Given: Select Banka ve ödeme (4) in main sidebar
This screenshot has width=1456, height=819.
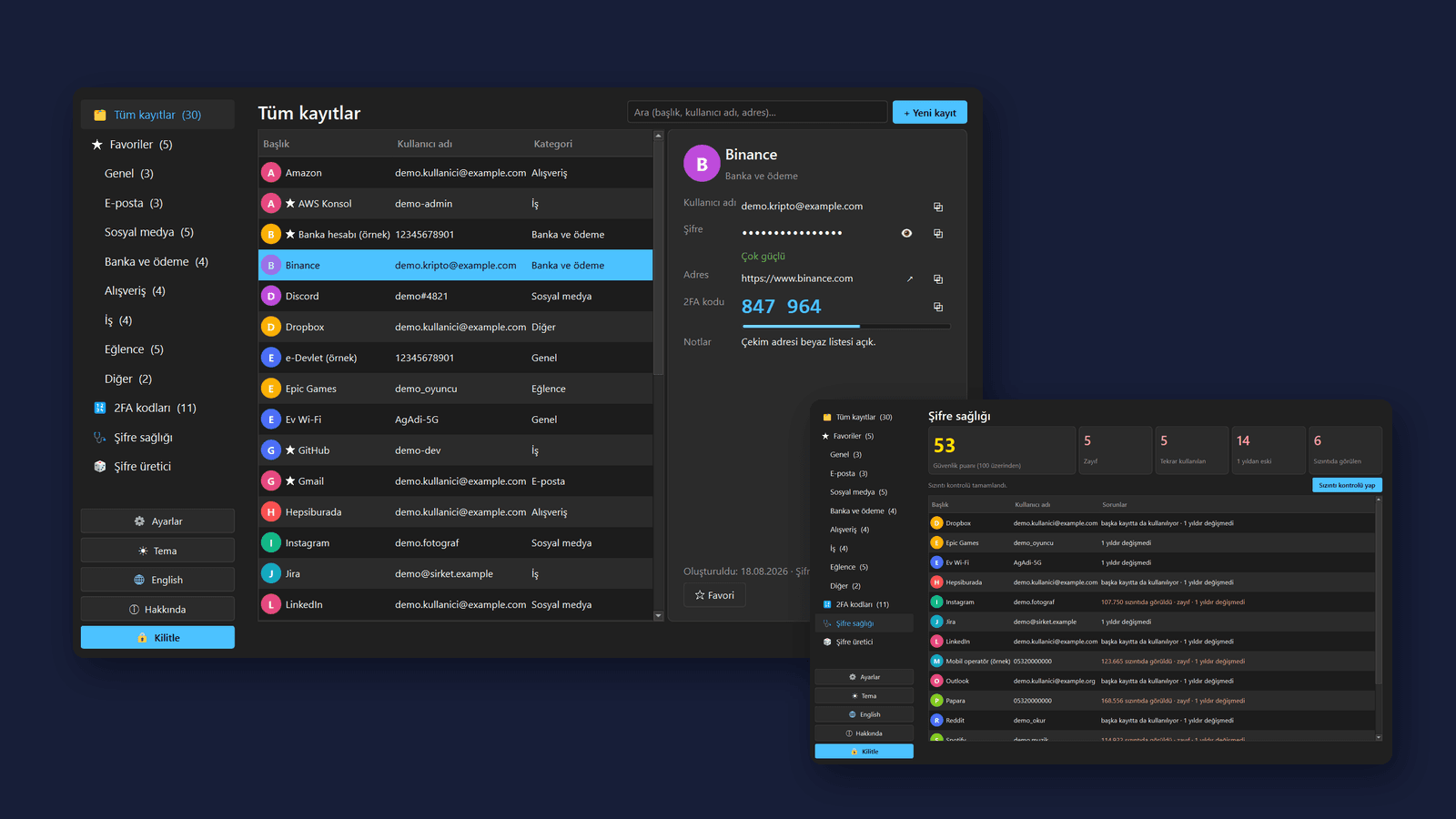Looking at the screenshot, I should [157, 261].
